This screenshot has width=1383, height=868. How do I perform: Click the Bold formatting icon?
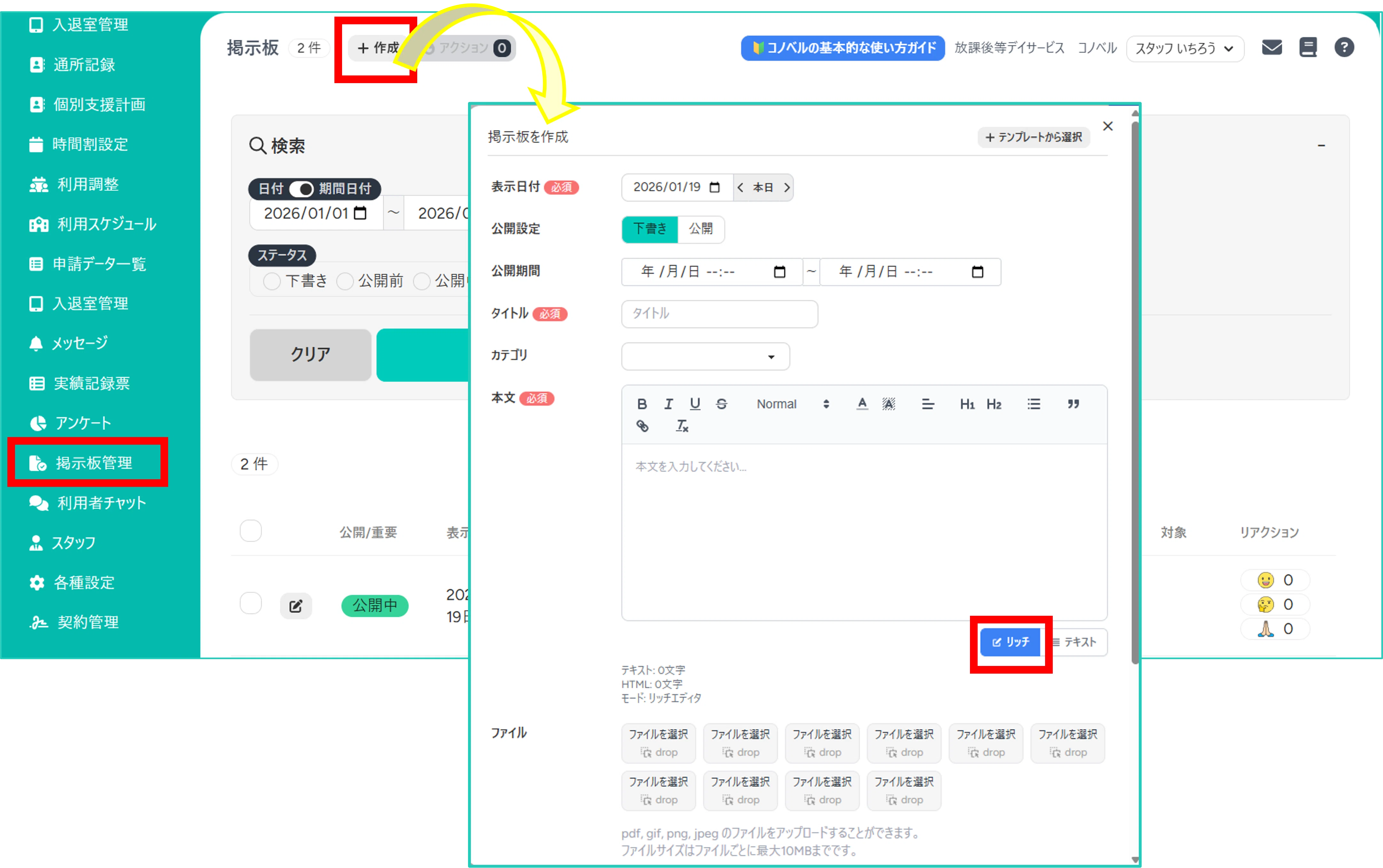tap(642, 404)
